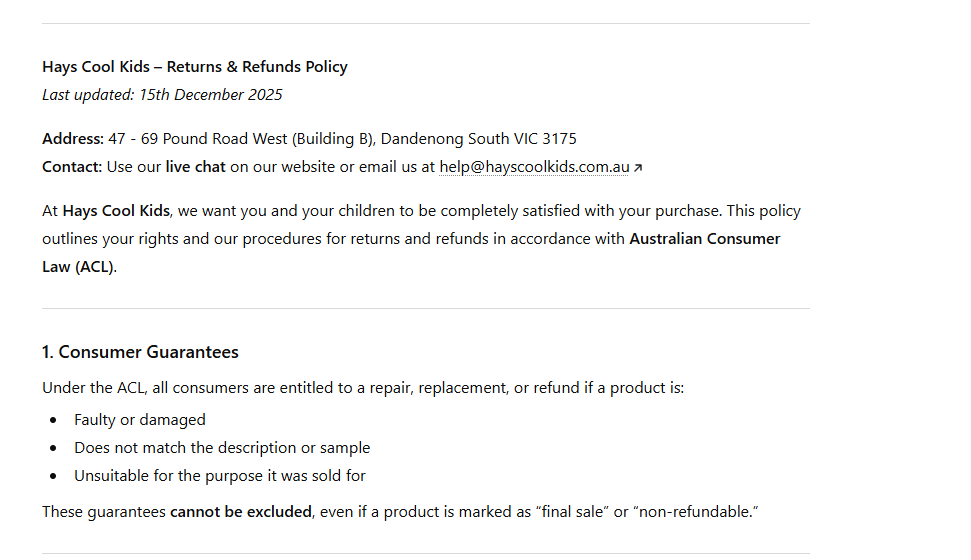Open the help@hayscoolkids.com.au email link
Viewport: 971px width, 560px height.
[534, 167]
